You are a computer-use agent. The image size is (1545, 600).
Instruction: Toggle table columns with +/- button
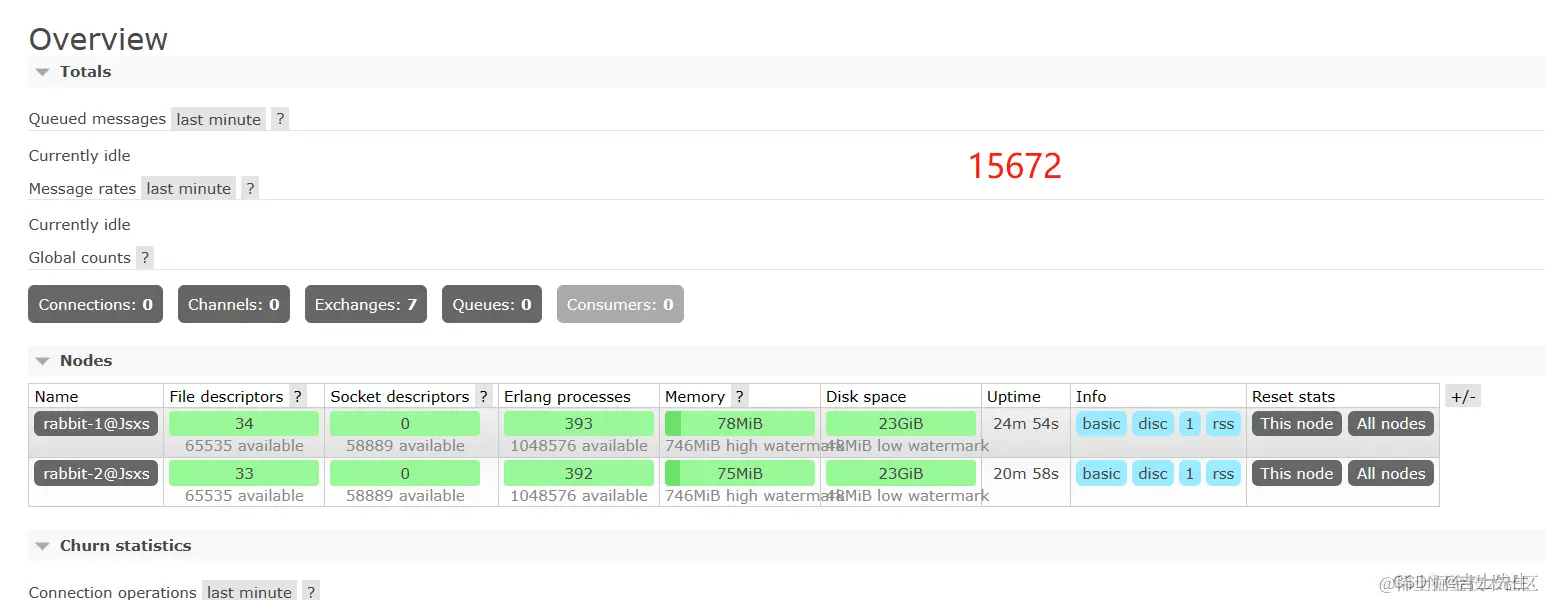tap(1463, 396)
